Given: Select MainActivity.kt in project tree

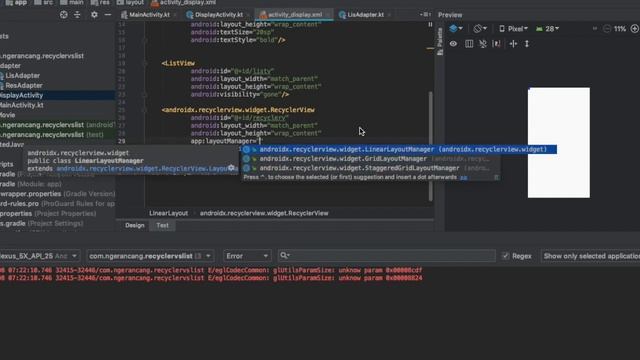Looking at the screenshot, I should click(22, 105).
